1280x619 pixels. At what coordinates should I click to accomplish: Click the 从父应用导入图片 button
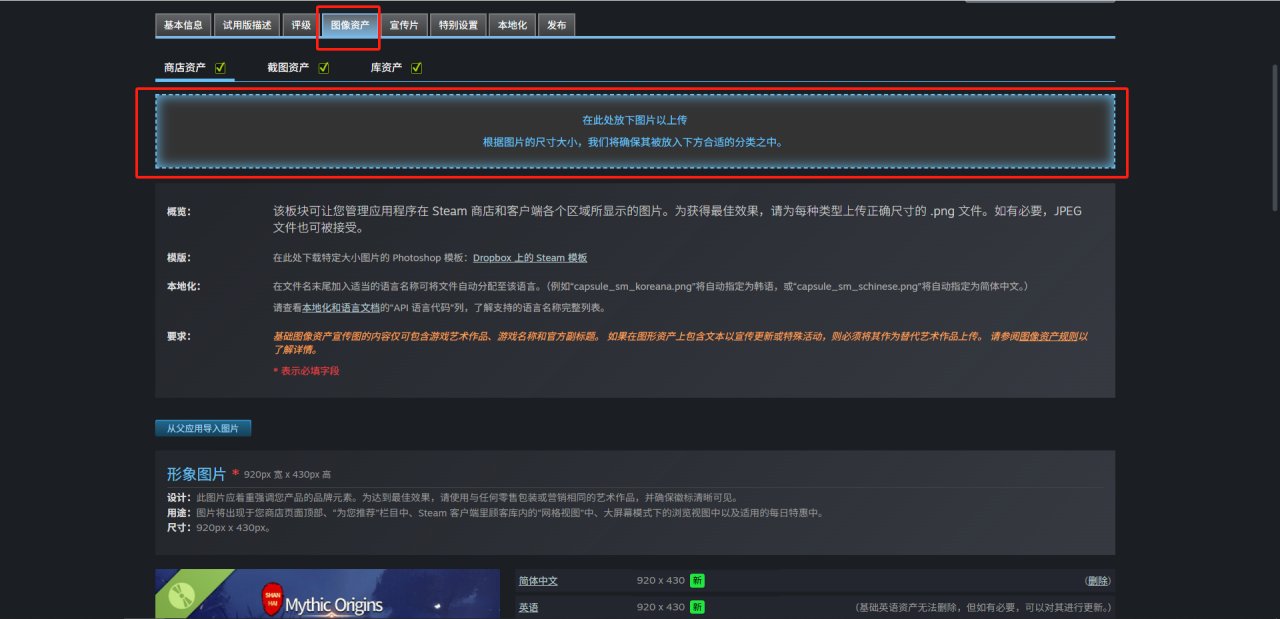point(203,428)
